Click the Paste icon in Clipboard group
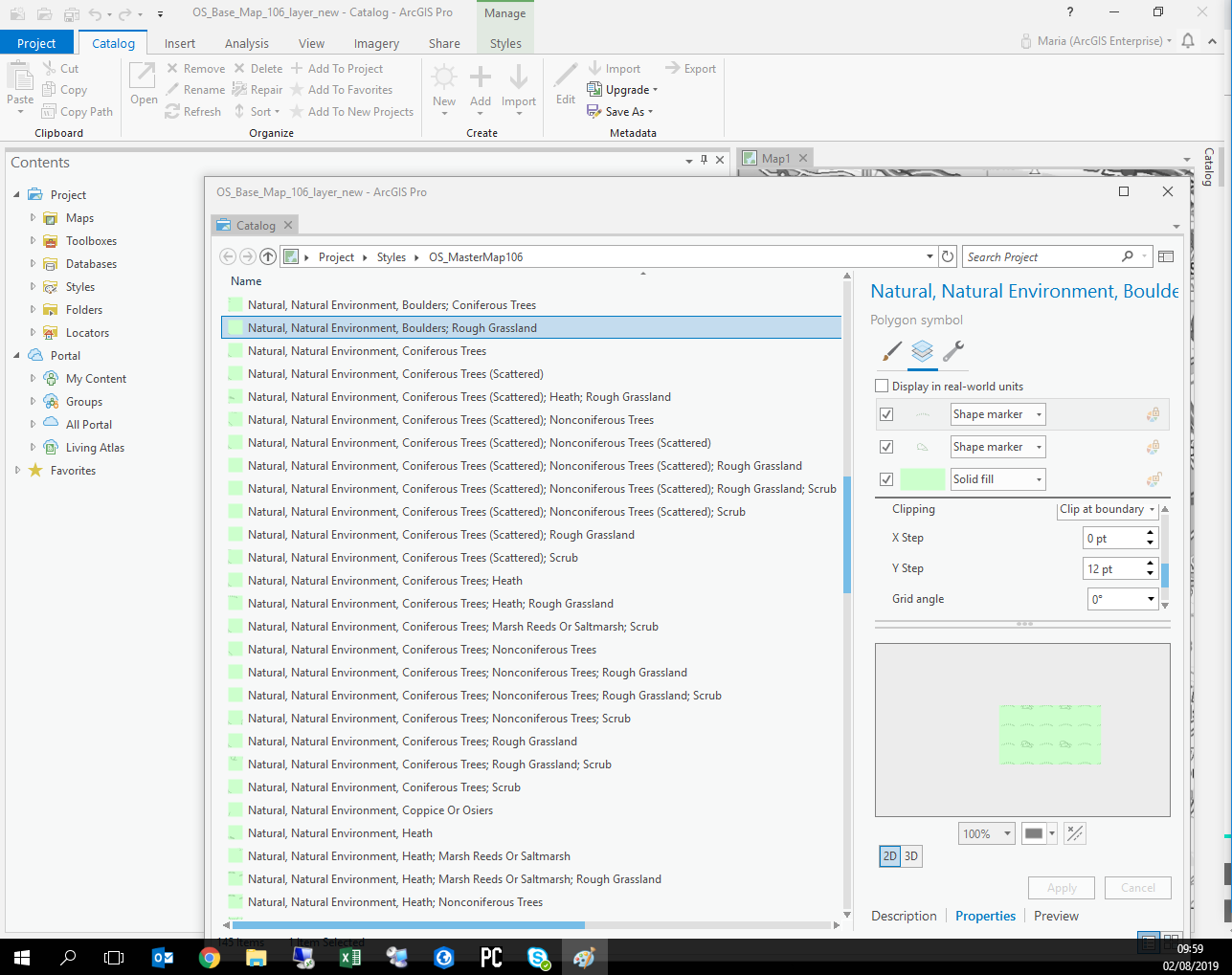The image size is (1232, 975). point(19,76)
